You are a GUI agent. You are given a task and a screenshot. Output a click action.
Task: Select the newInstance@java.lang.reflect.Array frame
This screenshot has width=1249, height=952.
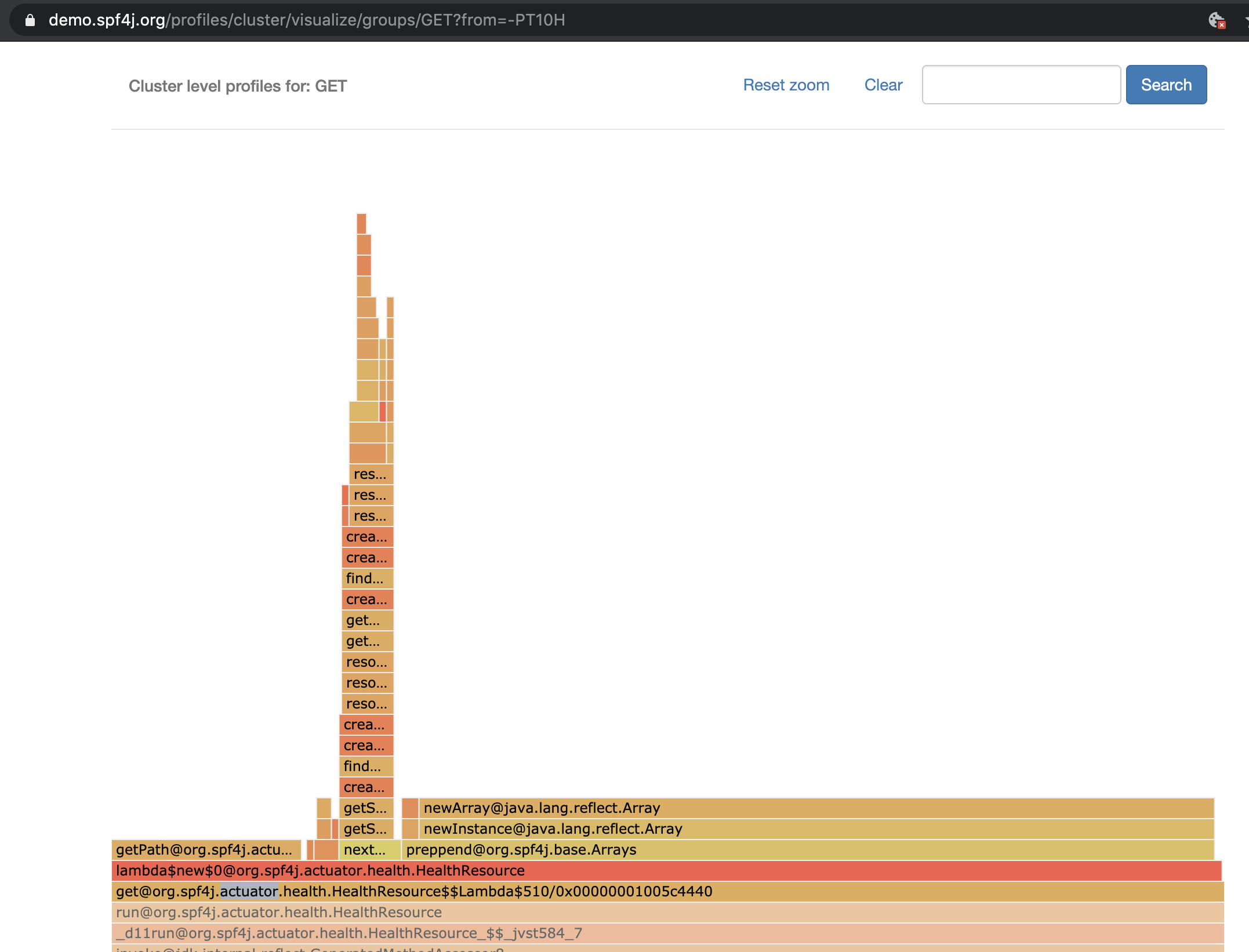[816, 829]
